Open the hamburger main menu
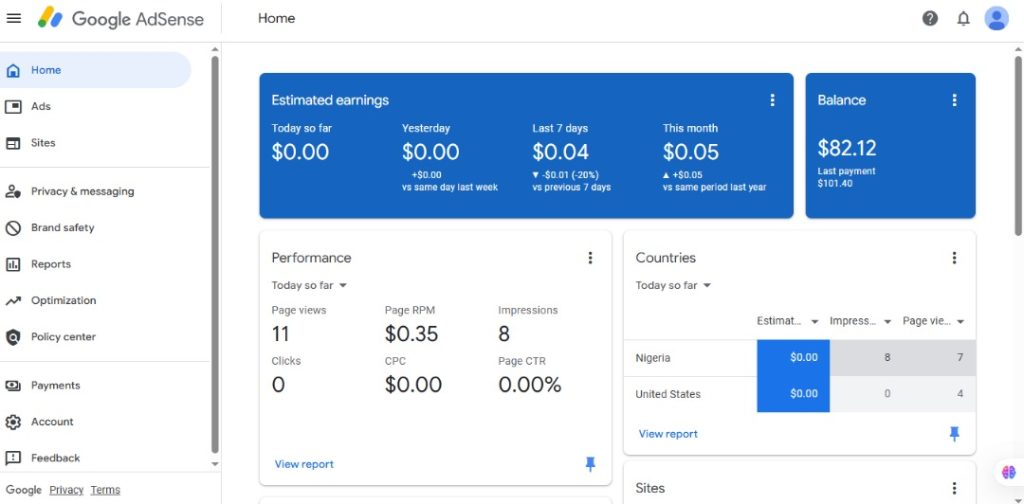 (x=14, y=18)
